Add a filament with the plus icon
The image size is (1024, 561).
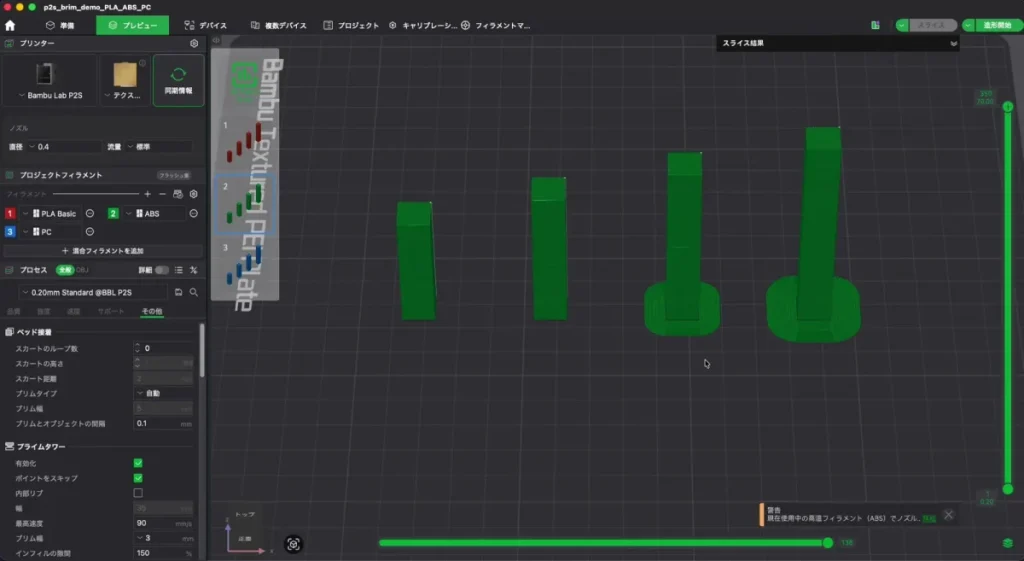(x=148, y=194)
